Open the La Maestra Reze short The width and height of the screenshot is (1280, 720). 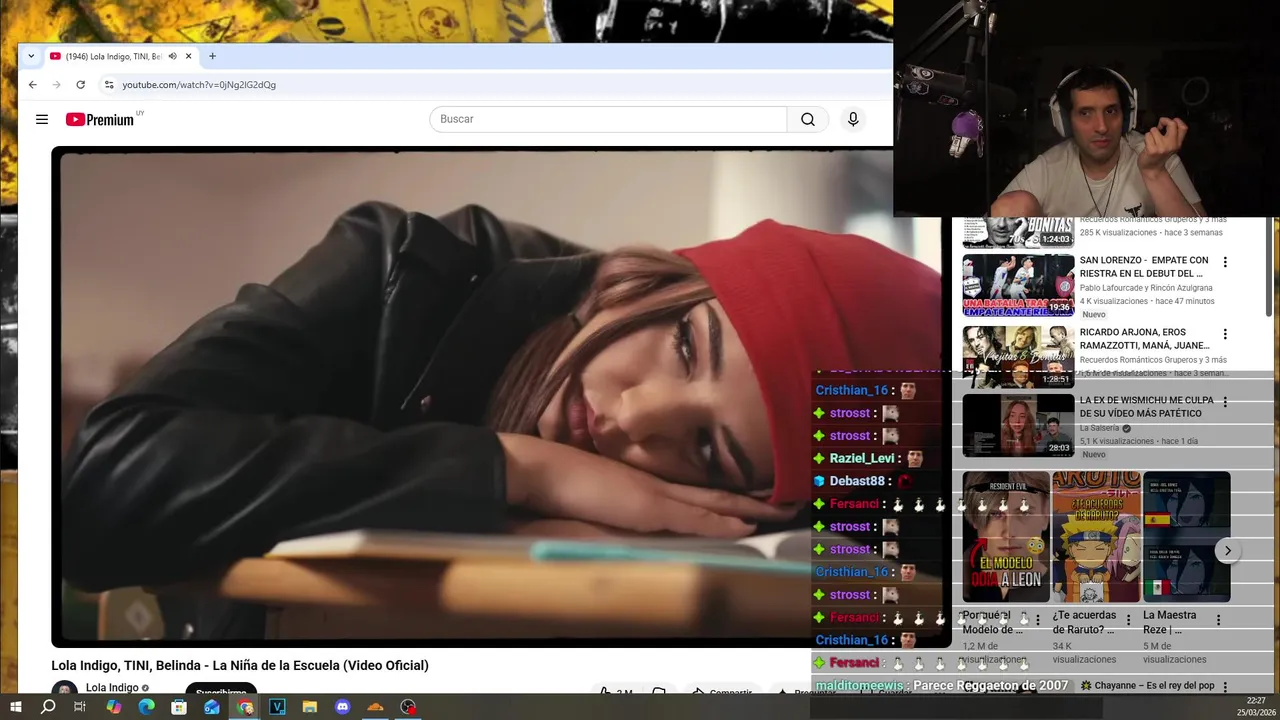[1187, 537]
